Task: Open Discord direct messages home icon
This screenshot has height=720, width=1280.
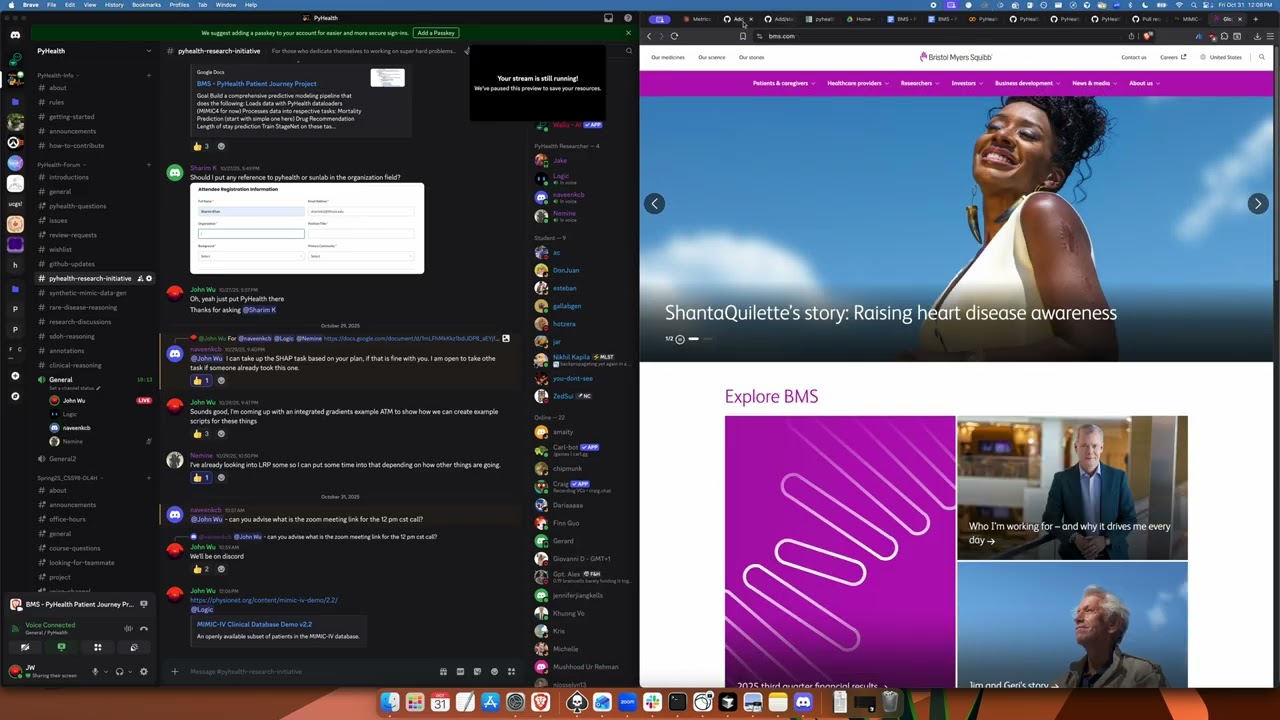Action: 15,35
